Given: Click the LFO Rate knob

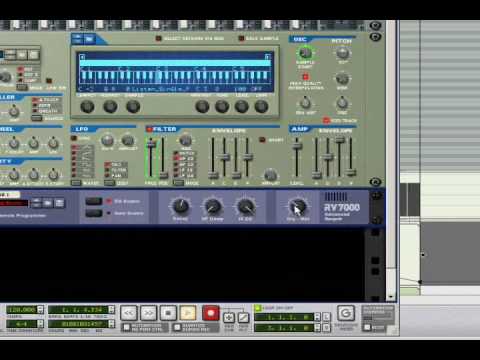Looking at the screenshot, I should pos(107,140).
